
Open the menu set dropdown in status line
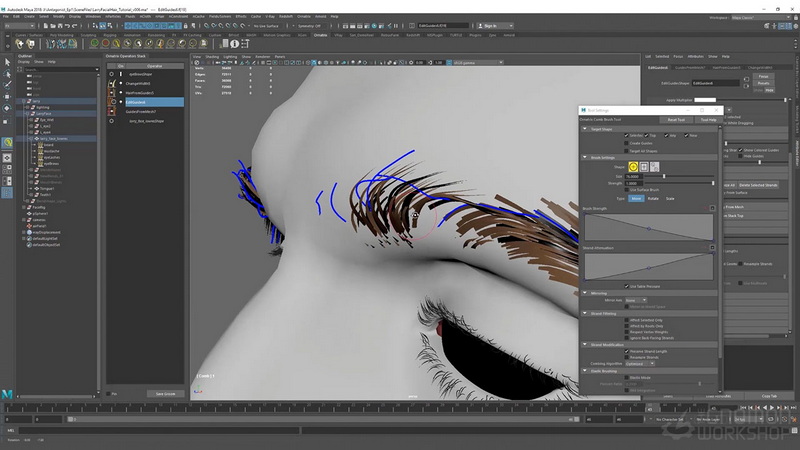tap(19, 26)
